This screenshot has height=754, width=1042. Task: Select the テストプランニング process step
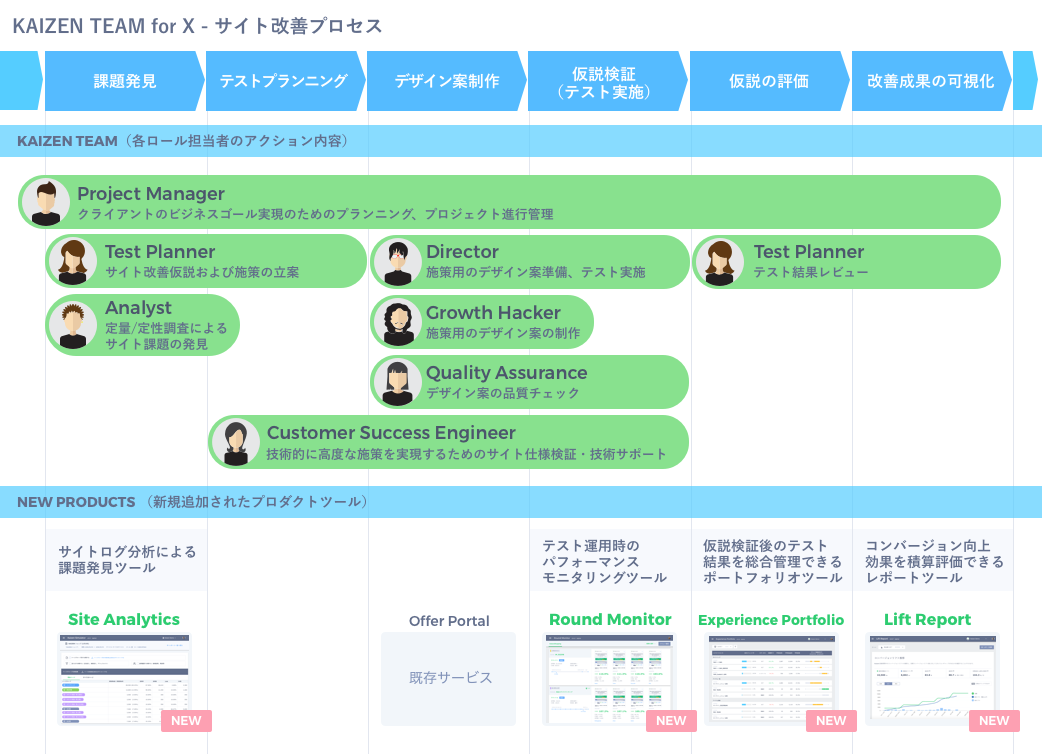[284, 81]
